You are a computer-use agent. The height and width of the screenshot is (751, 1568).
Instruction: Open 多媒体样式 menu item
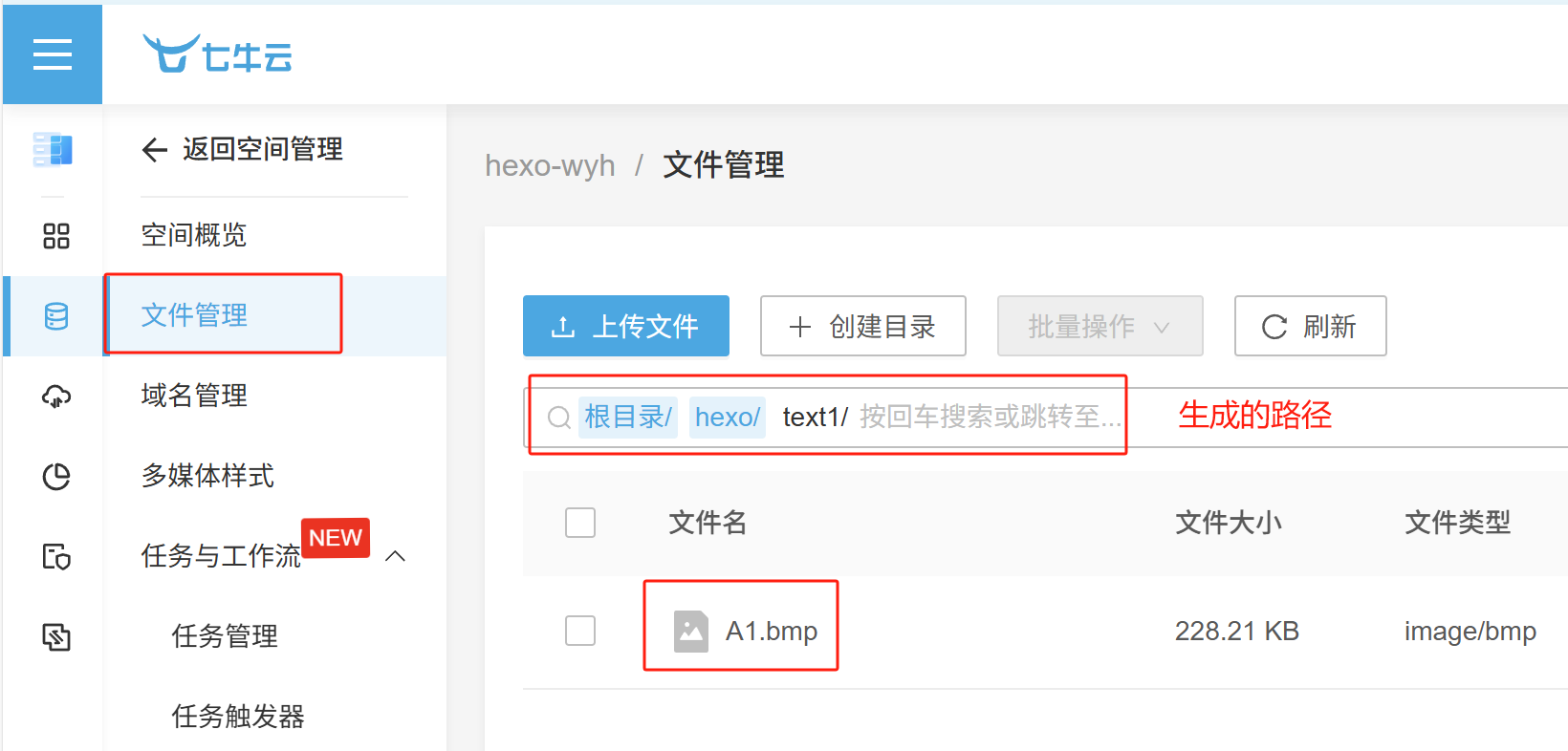[x=207, y=476]
